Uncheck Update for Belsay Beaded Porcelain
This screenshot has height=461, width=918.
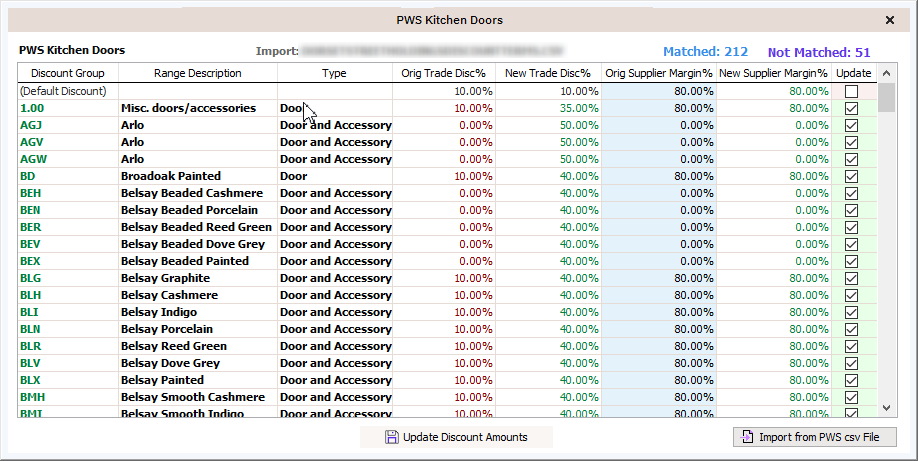point(851,210)
